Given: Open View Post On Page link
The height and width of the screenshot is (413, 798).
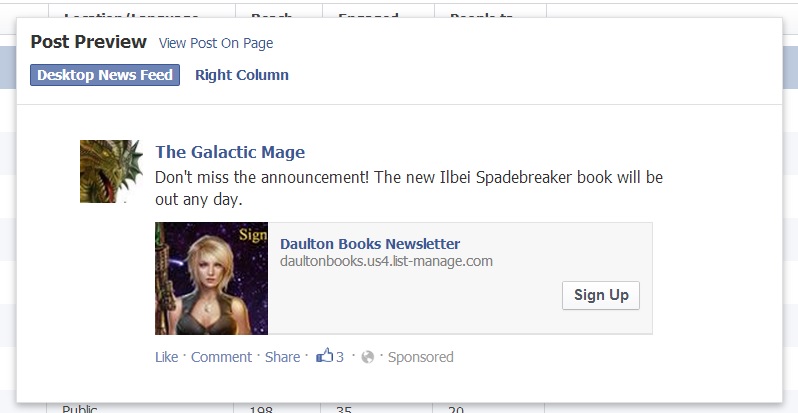Looking at the screenshot, I should pos(216,43).
